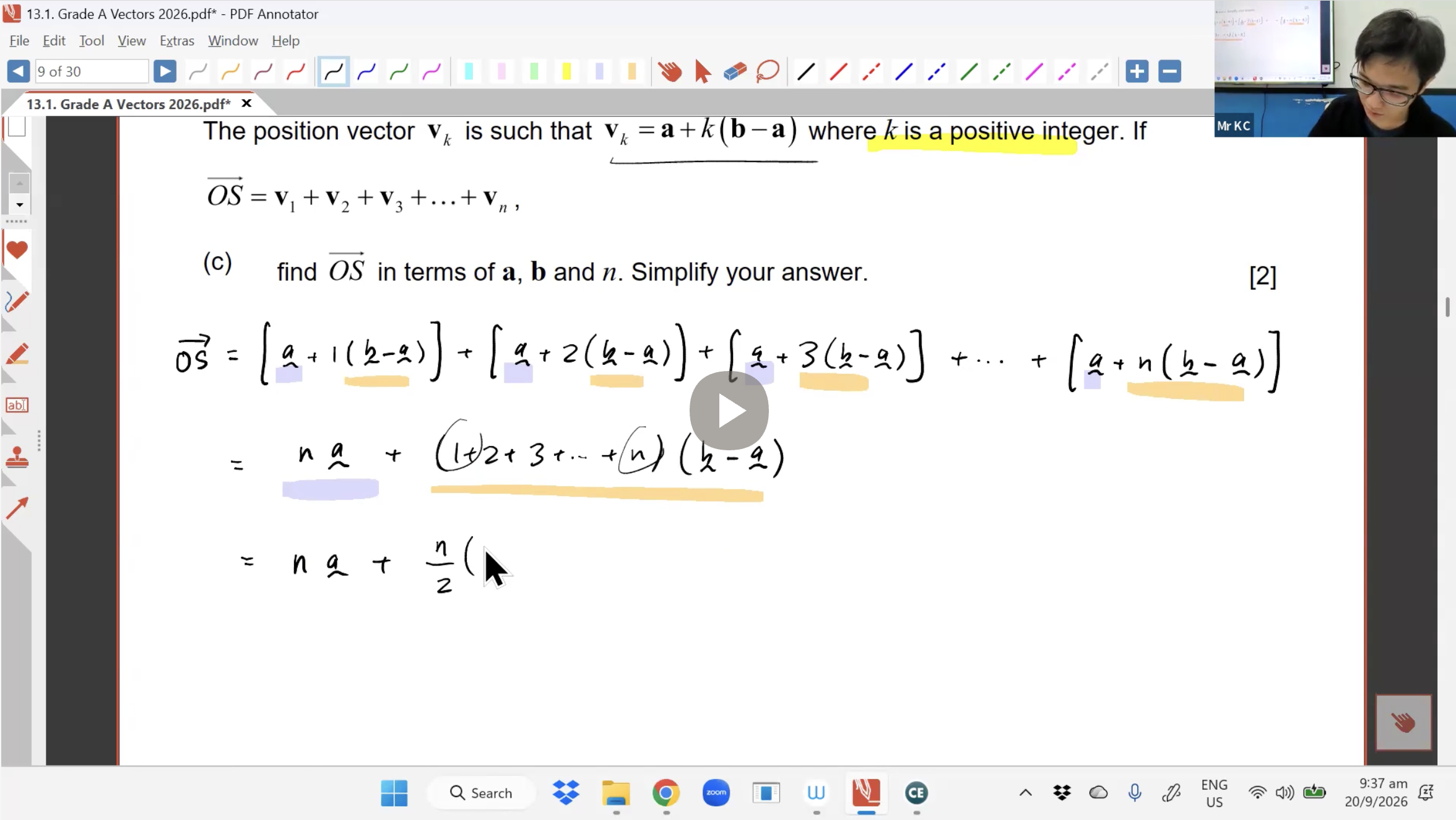This screenshot has width=1456, height=820.
Task: Select the blue straight line tool
Action: pyautogui.click(x=904, y=72)
